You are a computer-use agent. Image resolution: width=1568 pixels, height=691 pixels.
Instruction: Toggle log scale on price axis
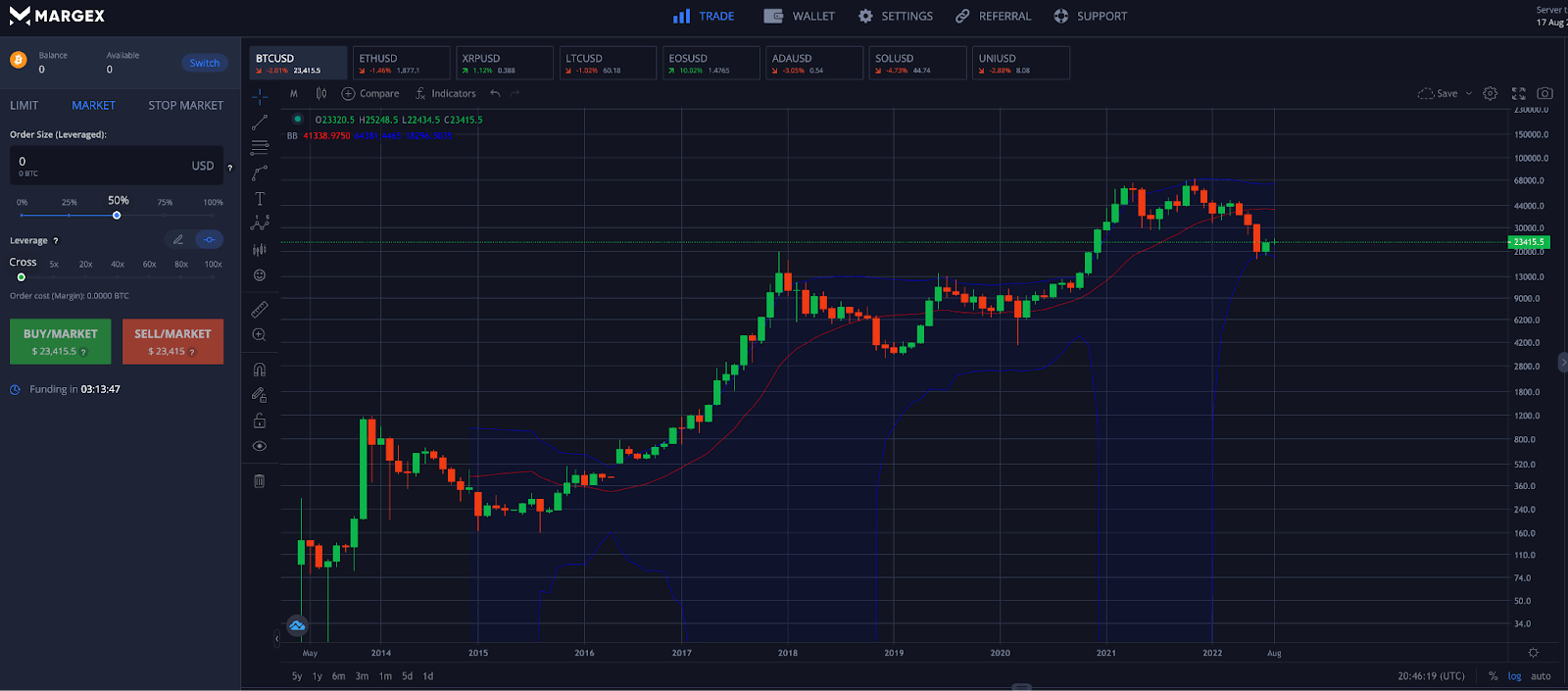[1514, 676]
